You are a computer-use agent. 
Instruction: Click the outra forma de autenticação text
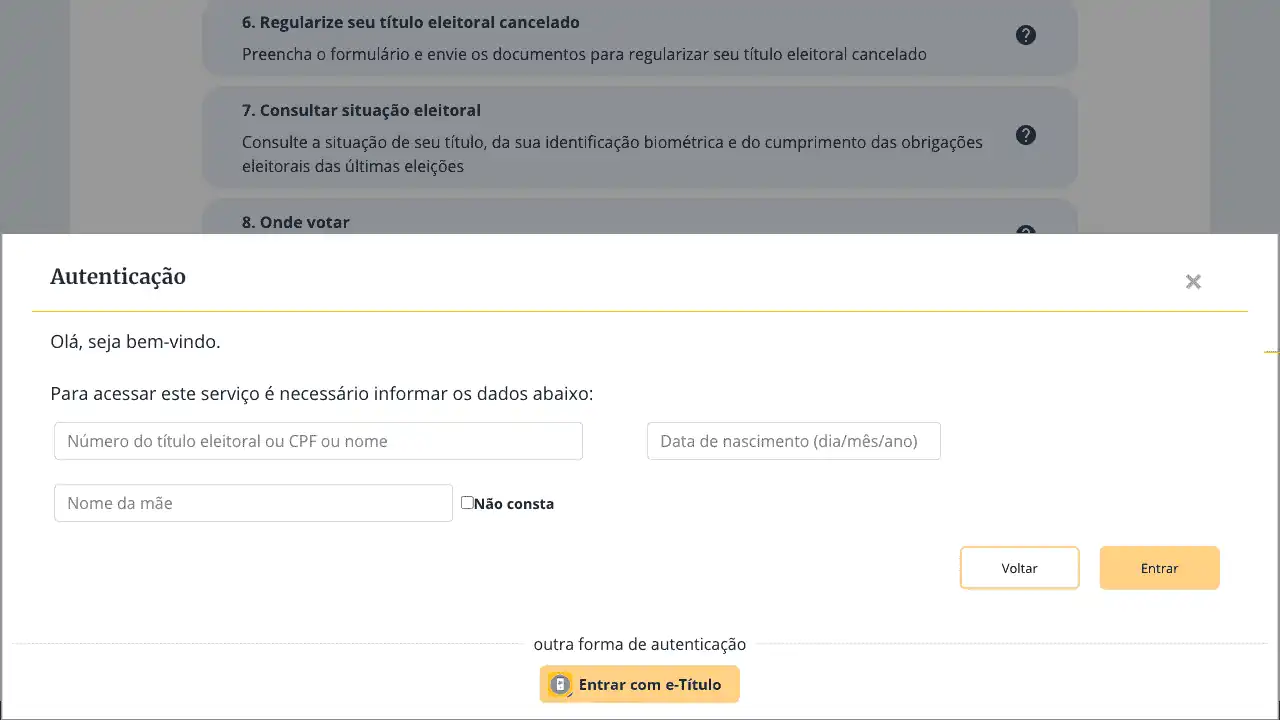pos(639,644)
